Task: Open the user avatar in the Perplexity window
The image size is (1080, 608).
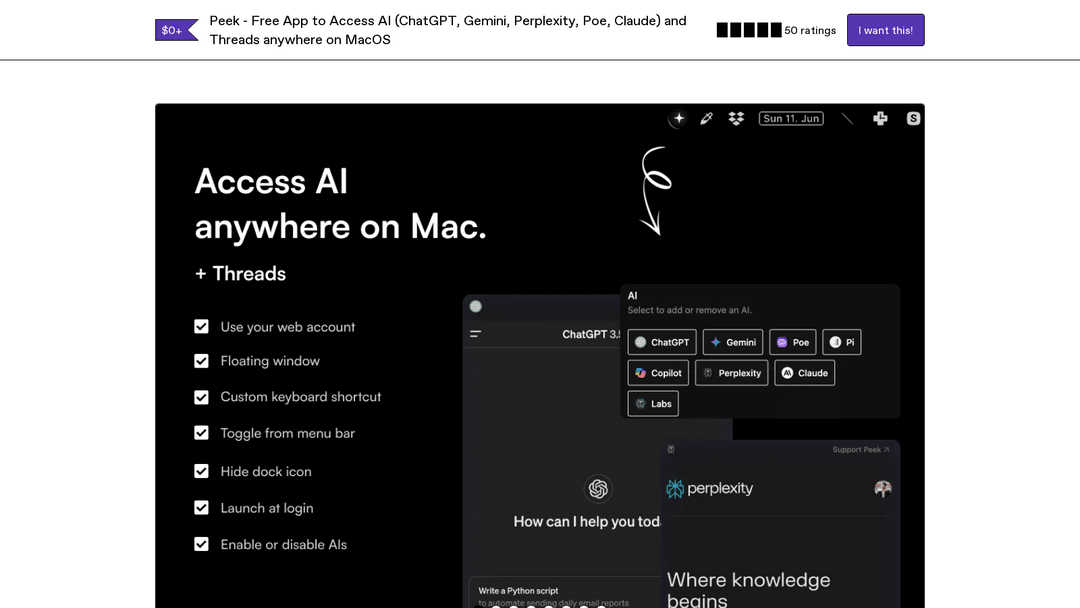Action: tap(883, 489)
